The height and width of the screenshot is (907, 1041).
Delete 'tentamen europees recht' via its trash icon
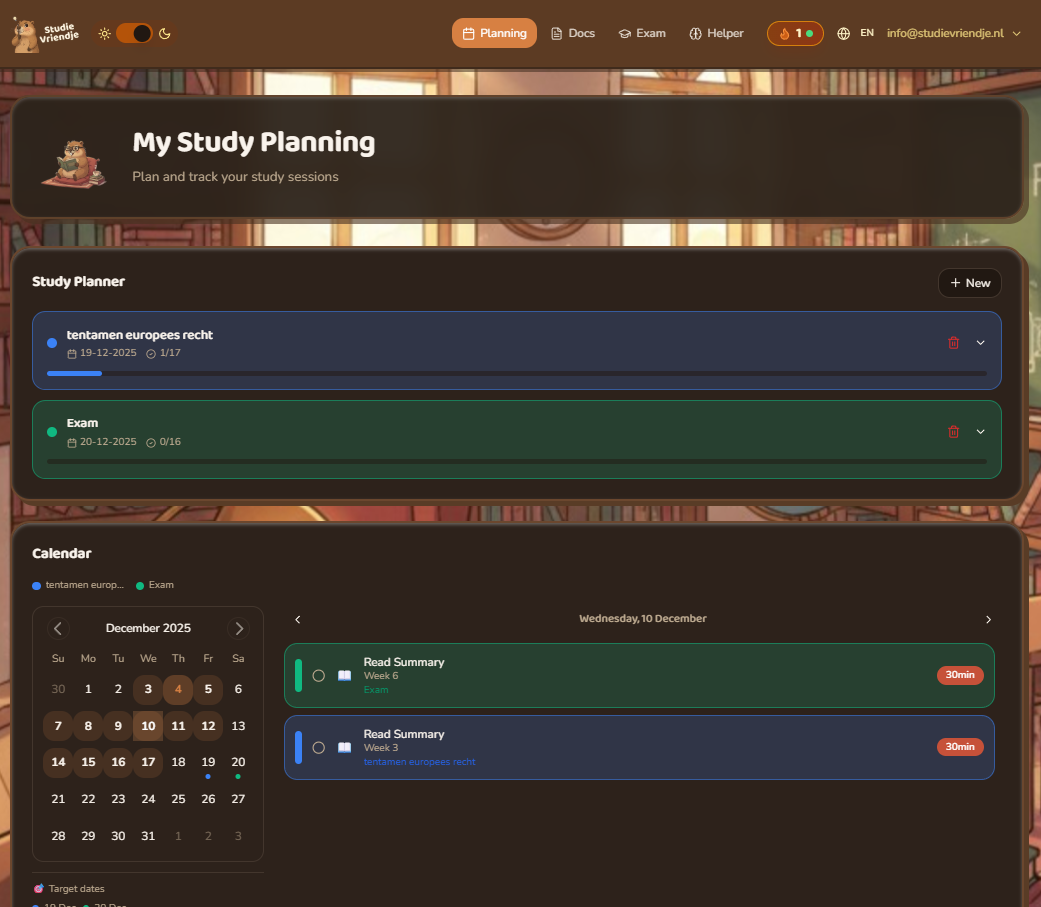953,342
